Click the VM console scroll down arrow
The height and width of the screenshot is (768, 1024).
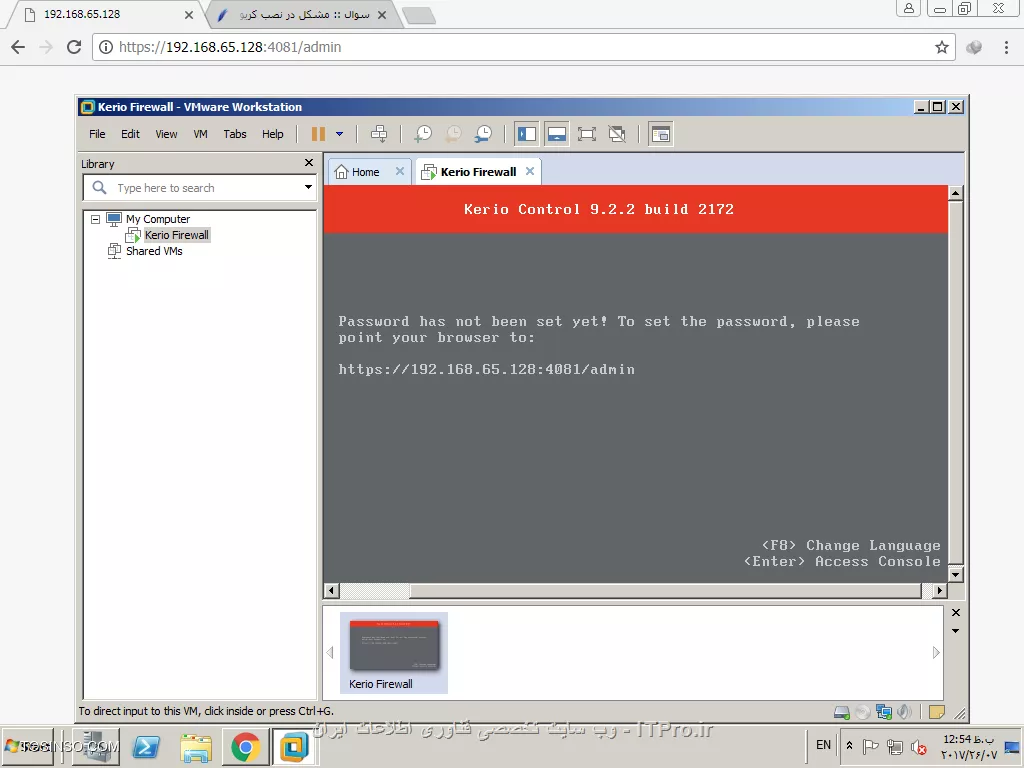coord(955,575)
